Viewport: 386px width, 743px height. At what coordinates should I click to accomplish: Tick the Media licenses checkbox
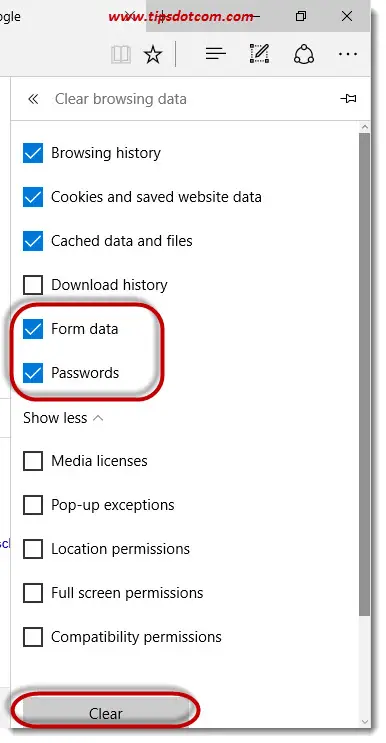(x=33, y=461)
